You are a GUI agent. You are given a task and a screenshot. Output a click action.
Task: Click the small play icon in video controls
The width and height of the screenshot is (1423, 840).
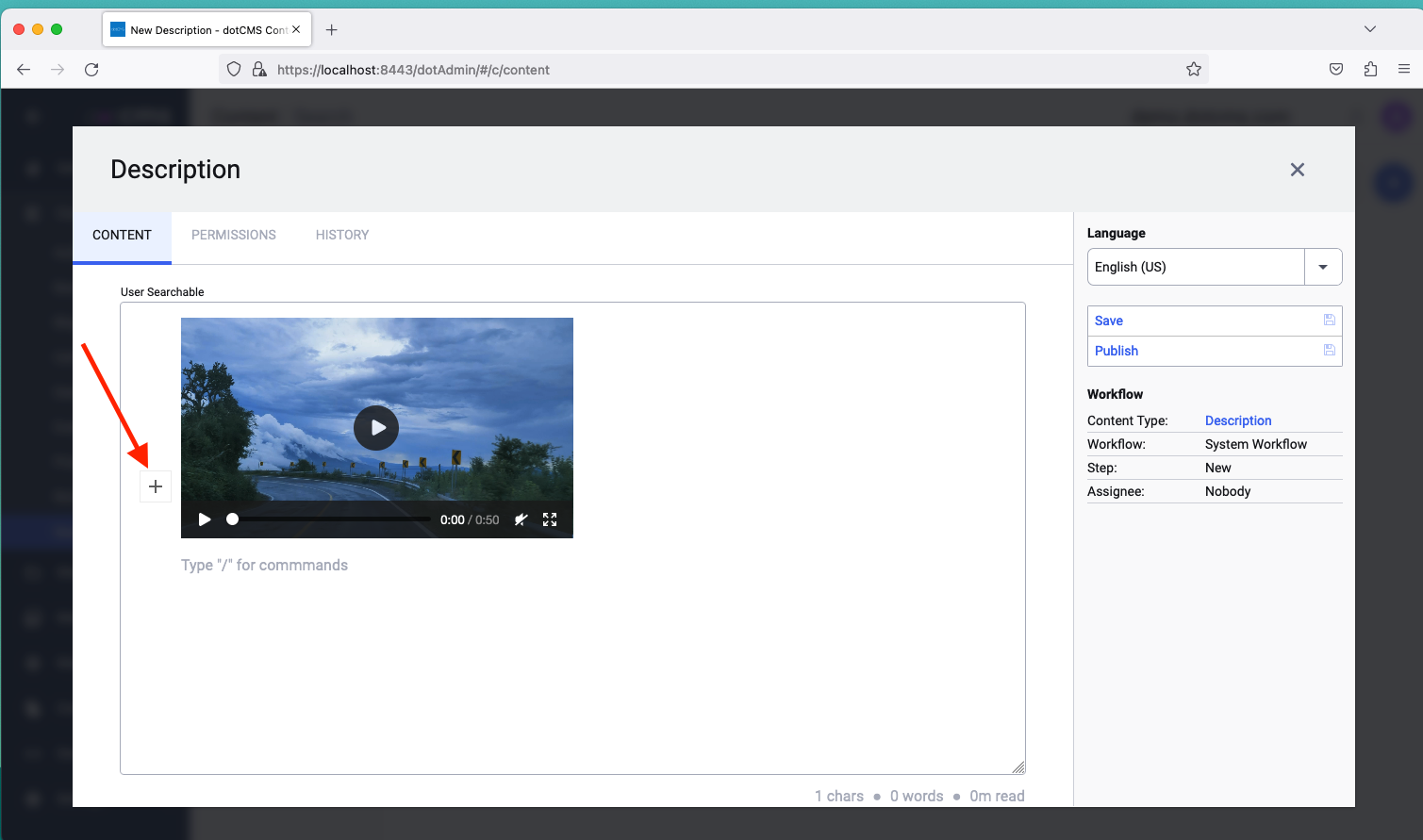pos(205,519)
